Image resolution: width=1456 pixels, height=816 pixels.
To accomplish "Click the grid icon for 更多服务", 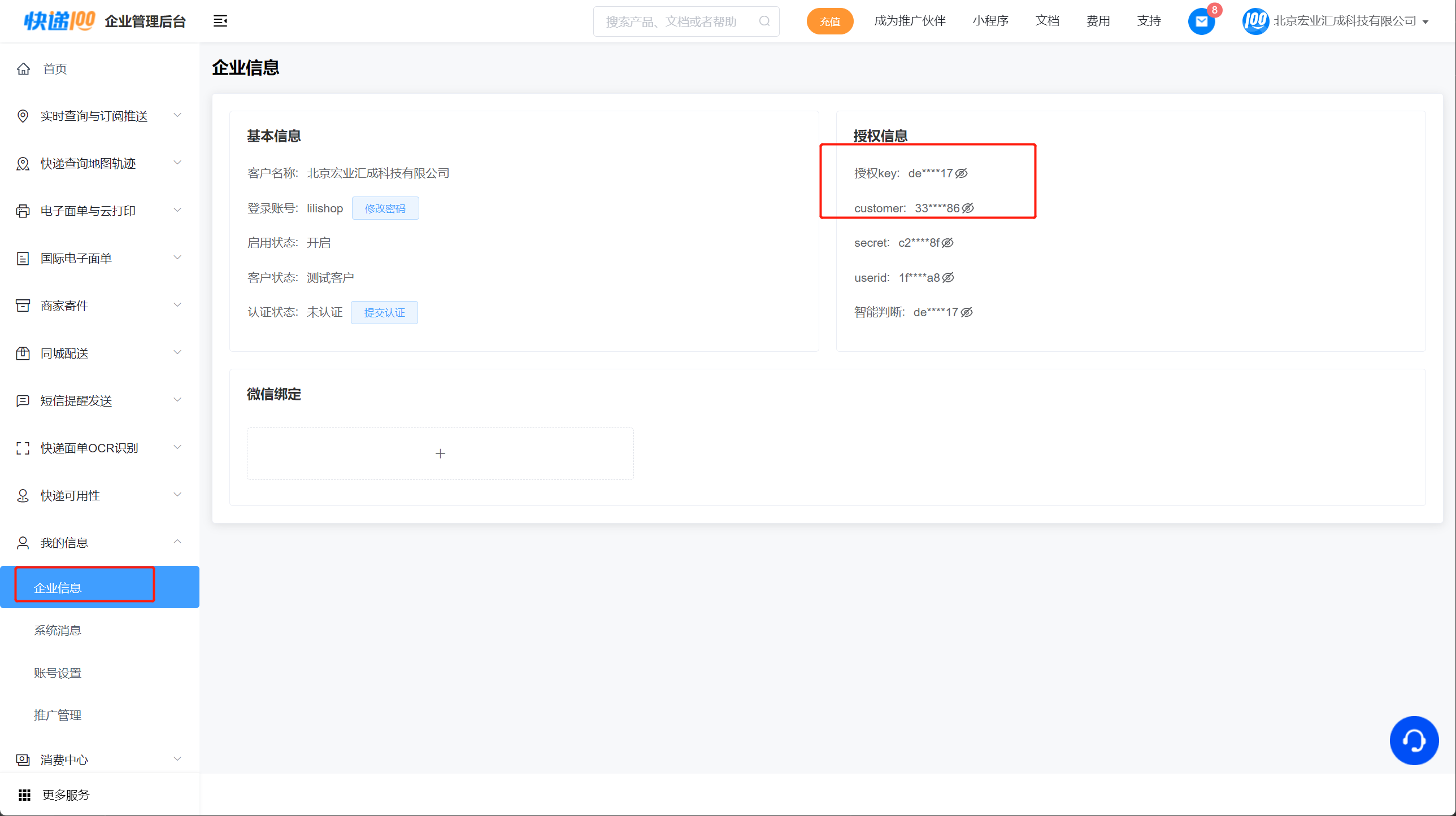I will point(24,795).
